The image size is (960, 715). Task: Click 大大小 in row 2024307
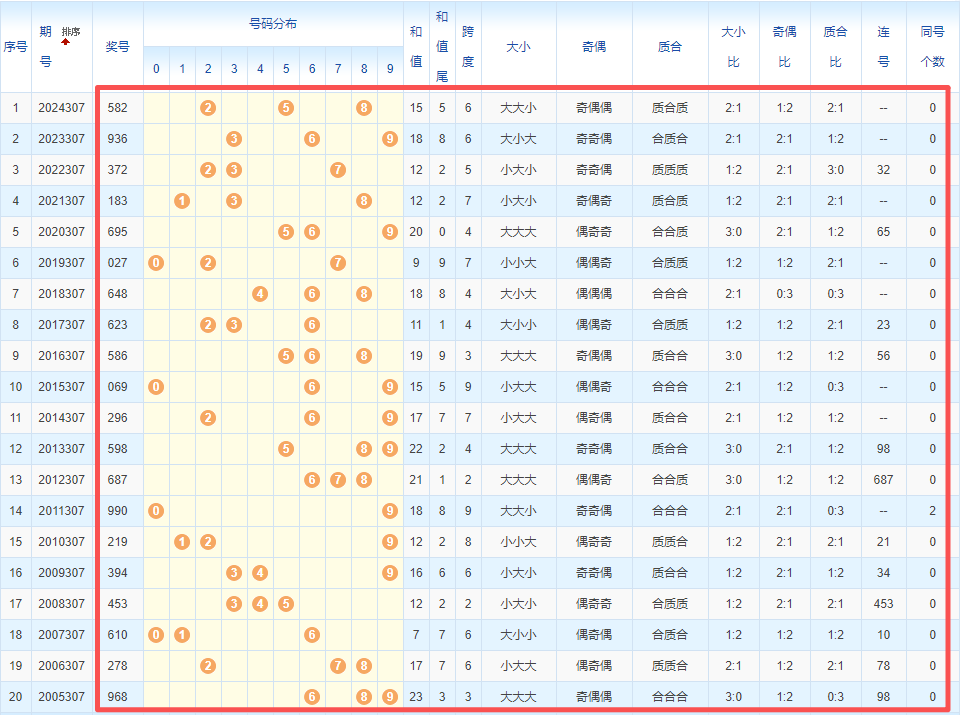click(519, 108)
